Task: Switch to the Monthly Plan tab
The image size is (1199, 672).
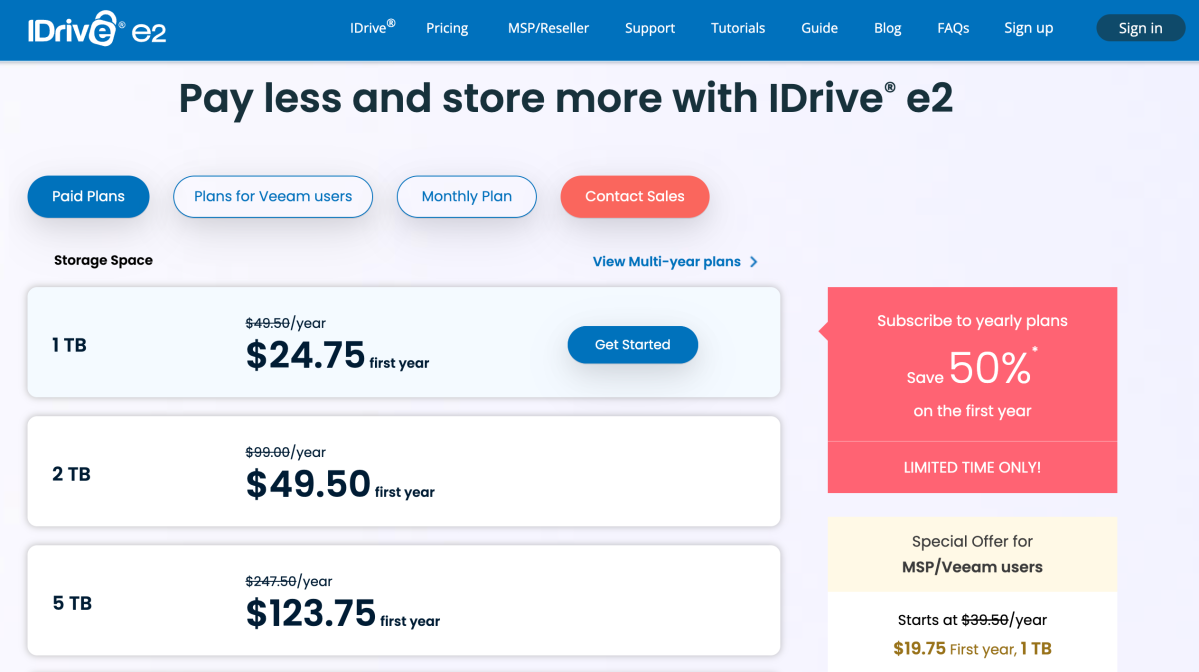Action: click(x=466, y=196)
